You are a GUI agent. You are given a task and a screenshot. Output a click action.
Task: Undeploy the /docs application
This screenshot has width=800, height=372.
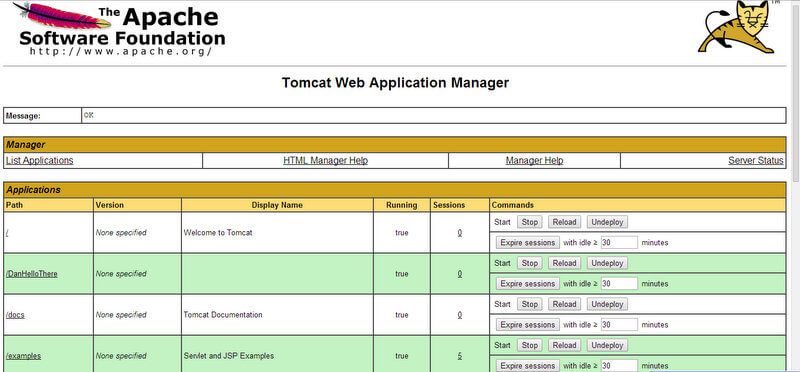(x=607, y=304)
